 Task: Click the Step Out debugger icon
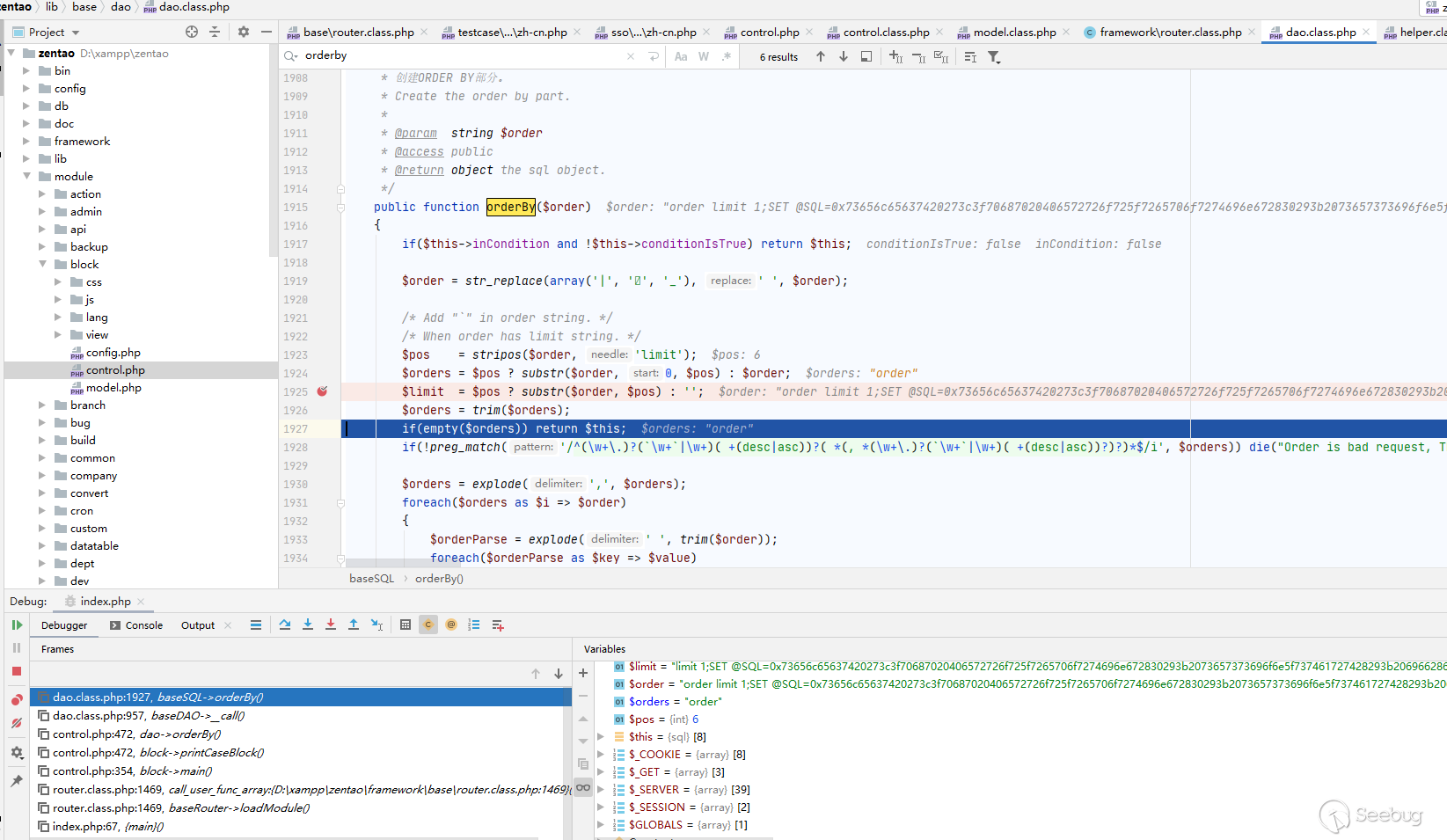(354, 625)
